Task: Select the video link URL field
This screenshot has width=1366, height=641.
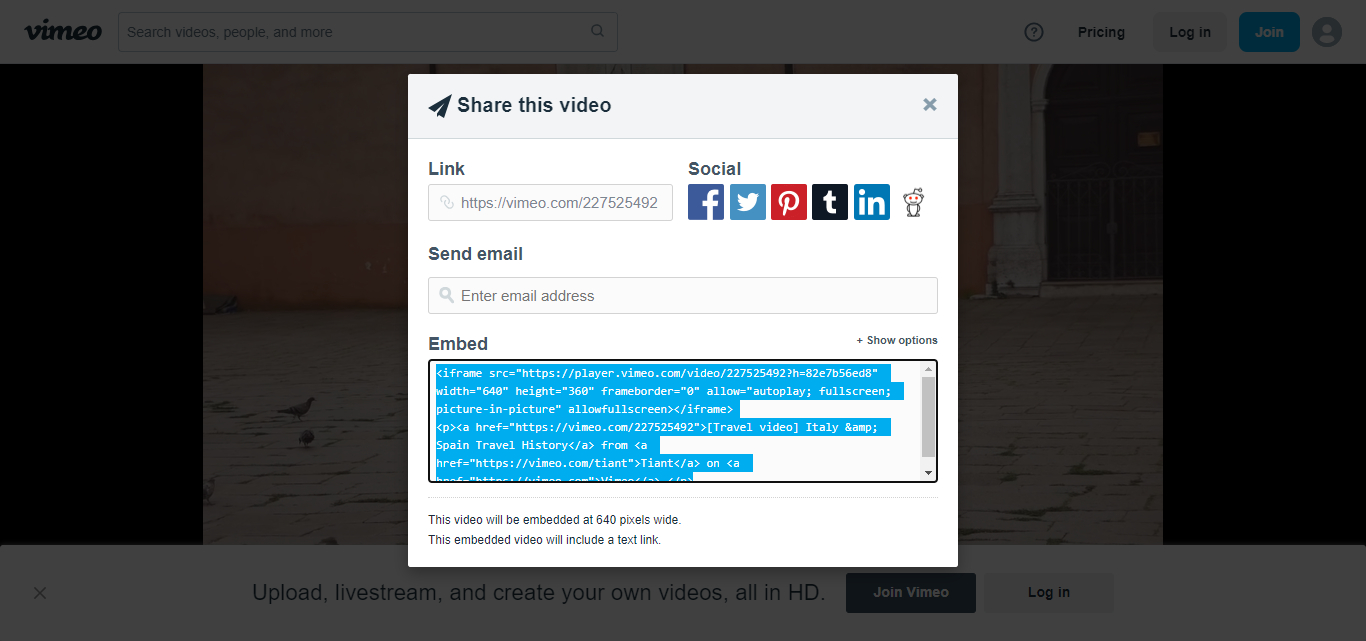Action: 559,203
